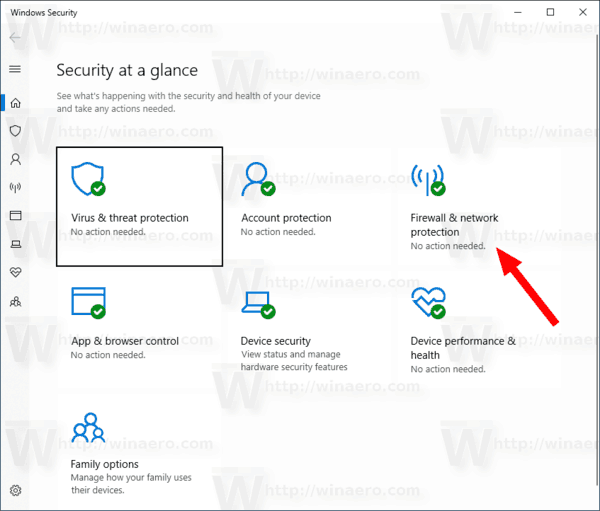Open the hamburger navigation menu
The width and height of the screenshot is (600, 511).
(x=15, y=69)
